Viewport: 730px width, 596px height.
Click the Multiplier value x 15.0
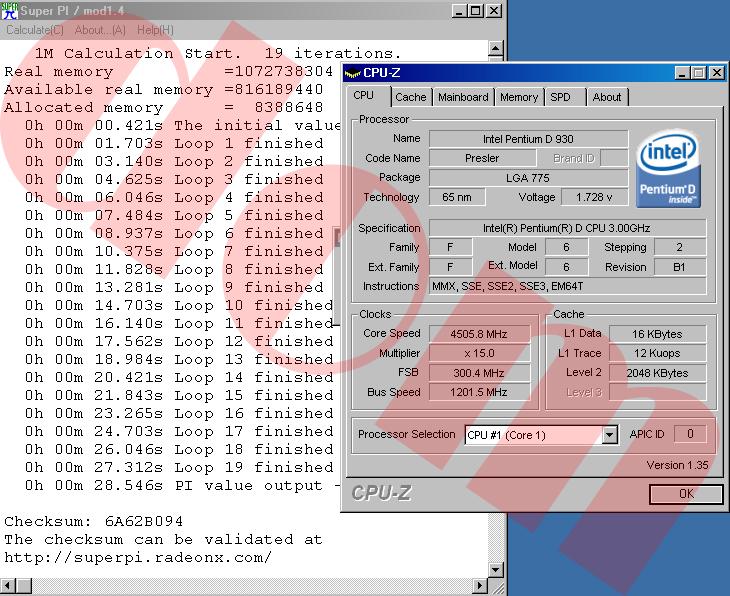pyautogui.click(x=479, y=353)
